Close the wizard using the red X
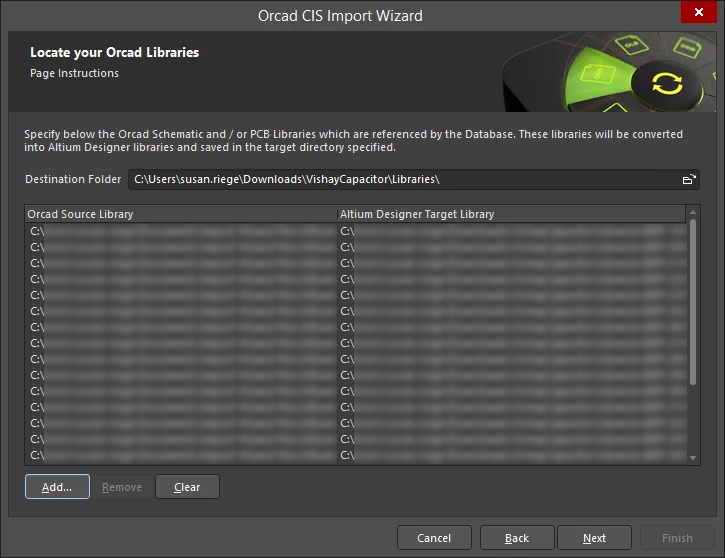 pyautogui.click(x=699, y=12)
